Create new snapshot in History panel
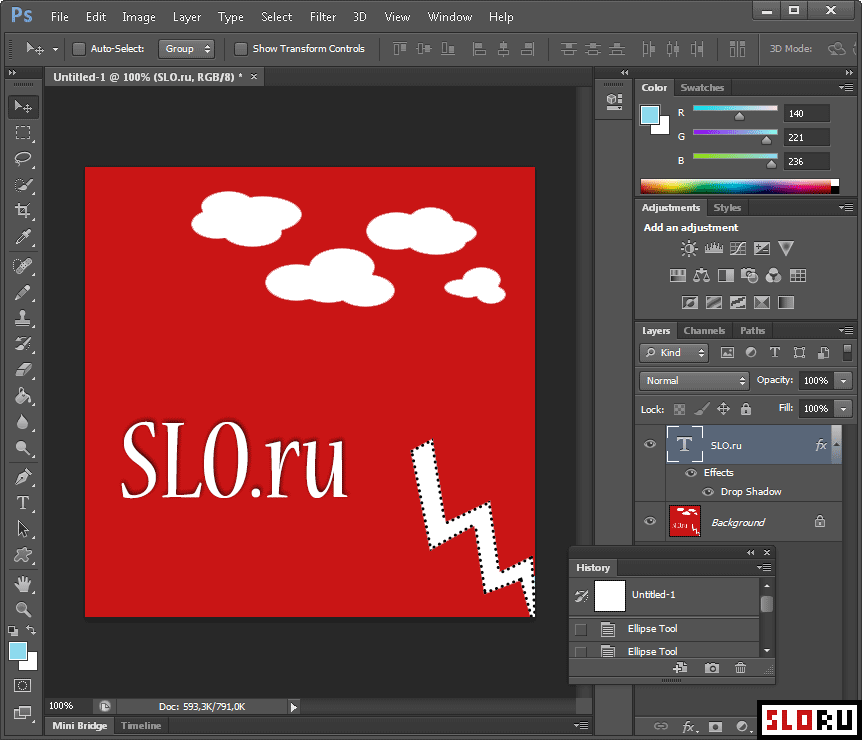Image resolution: width=862 pixels, height=740 pixels. 711,668
